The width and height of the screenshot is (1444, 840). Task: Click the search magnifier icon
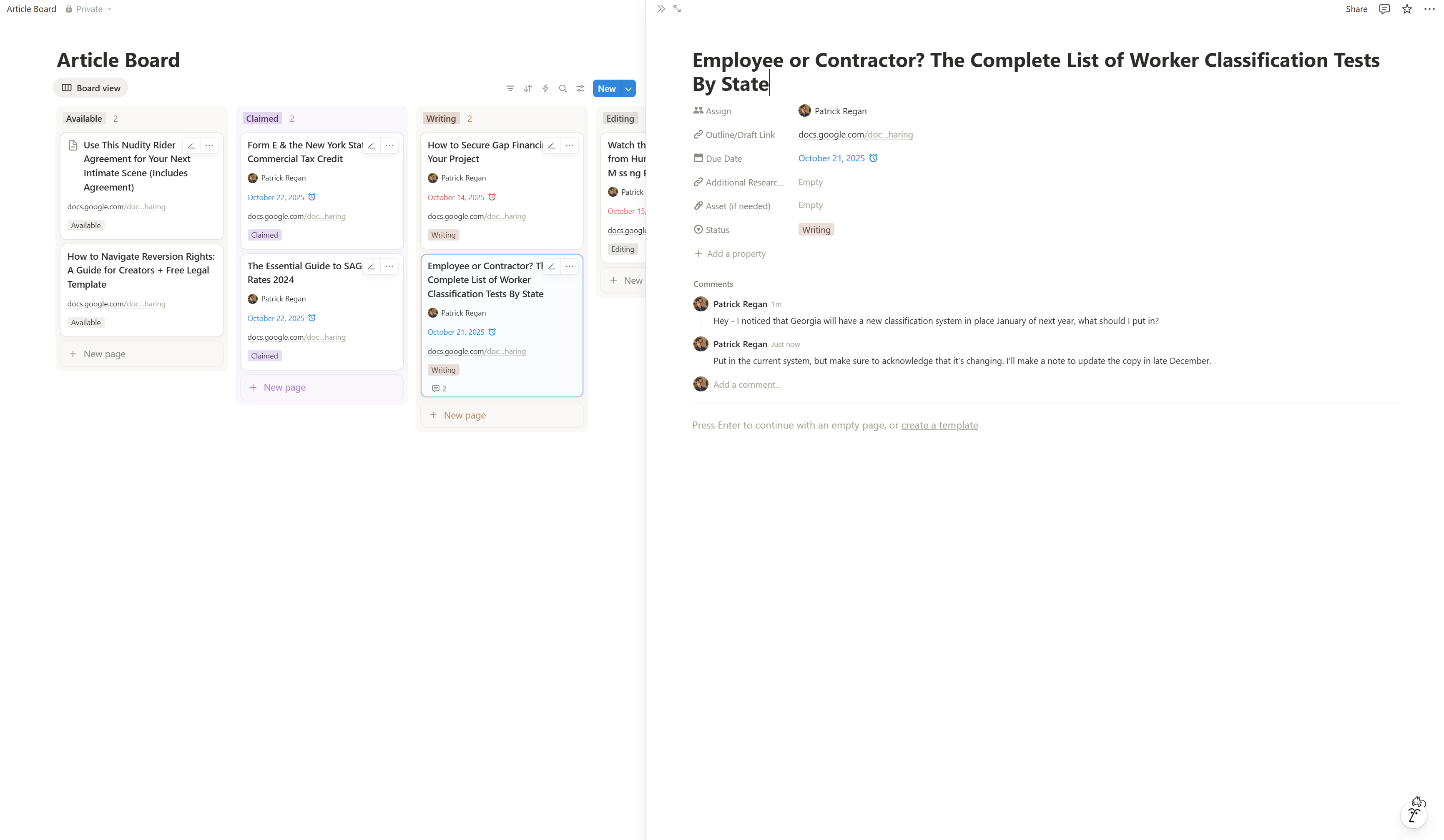click(x=563, y=88)
